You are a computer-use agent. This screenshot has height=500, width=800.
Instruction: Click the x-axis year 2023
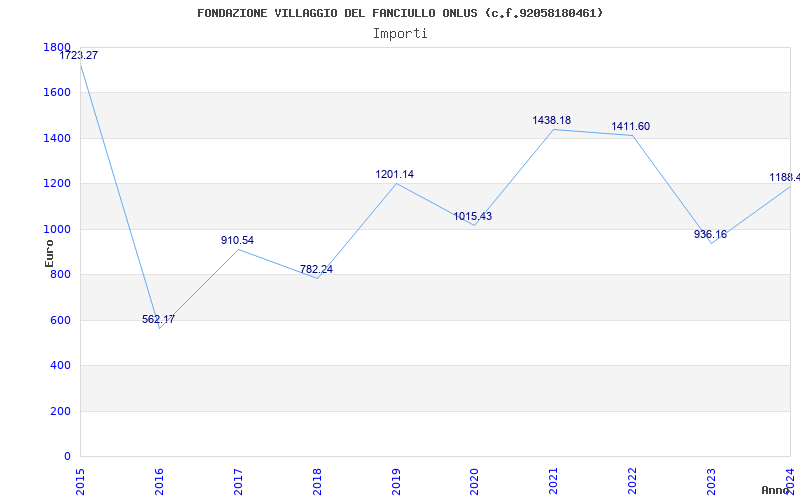click(x=711, y=481)
